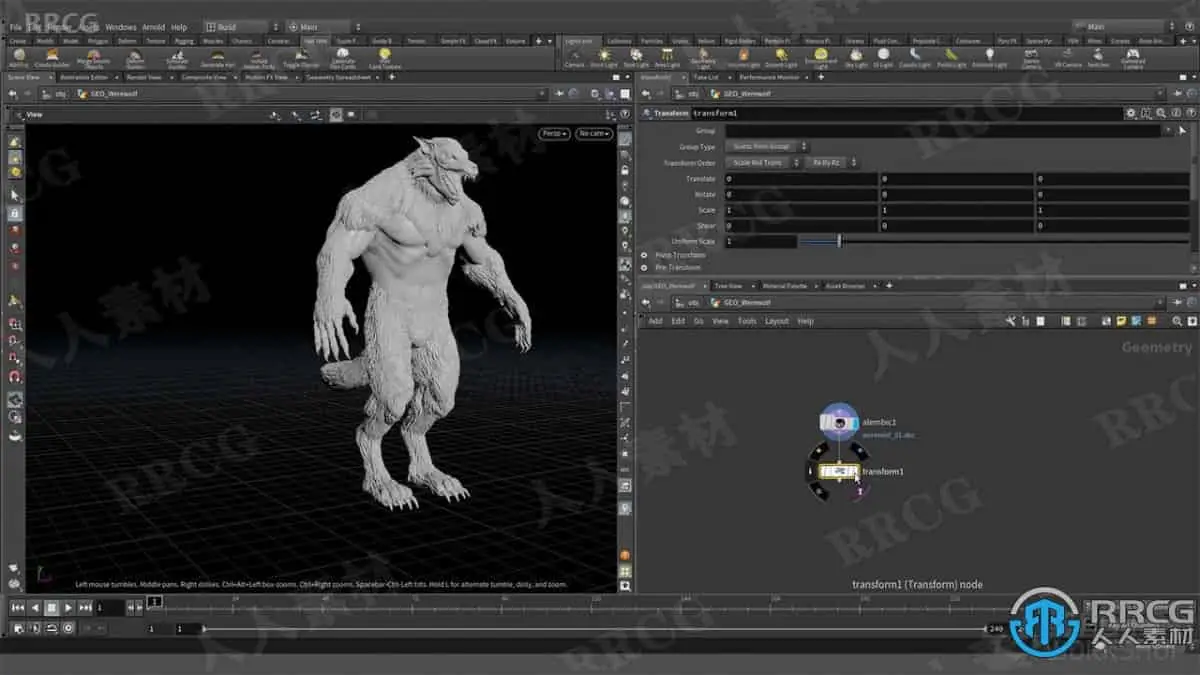Open the Persp viewport dropdown
Viewport: 1200px width, 675px height.
coord(555,133)
